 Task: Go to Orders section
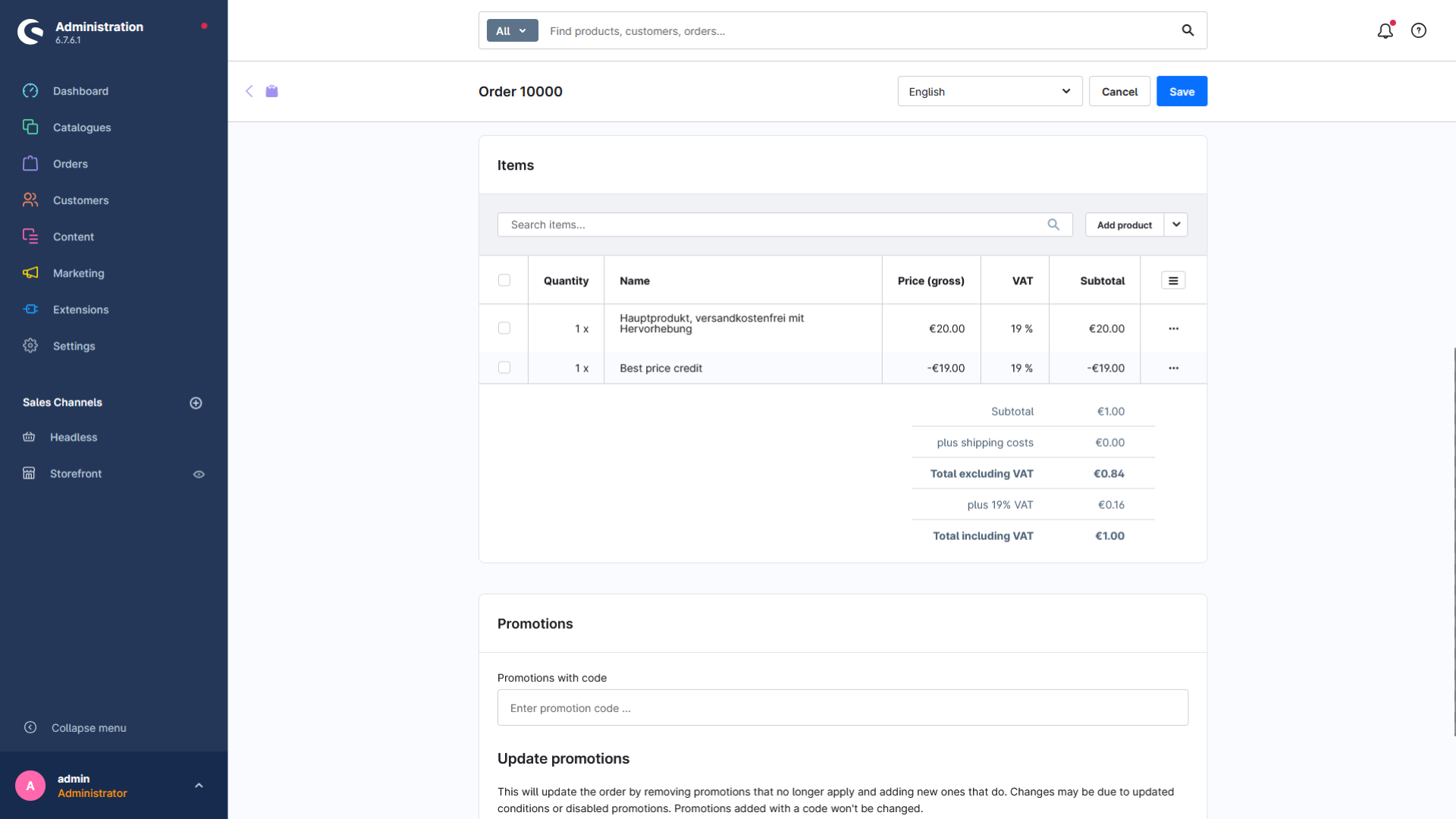pyautogui.click(x=71, y=164)
